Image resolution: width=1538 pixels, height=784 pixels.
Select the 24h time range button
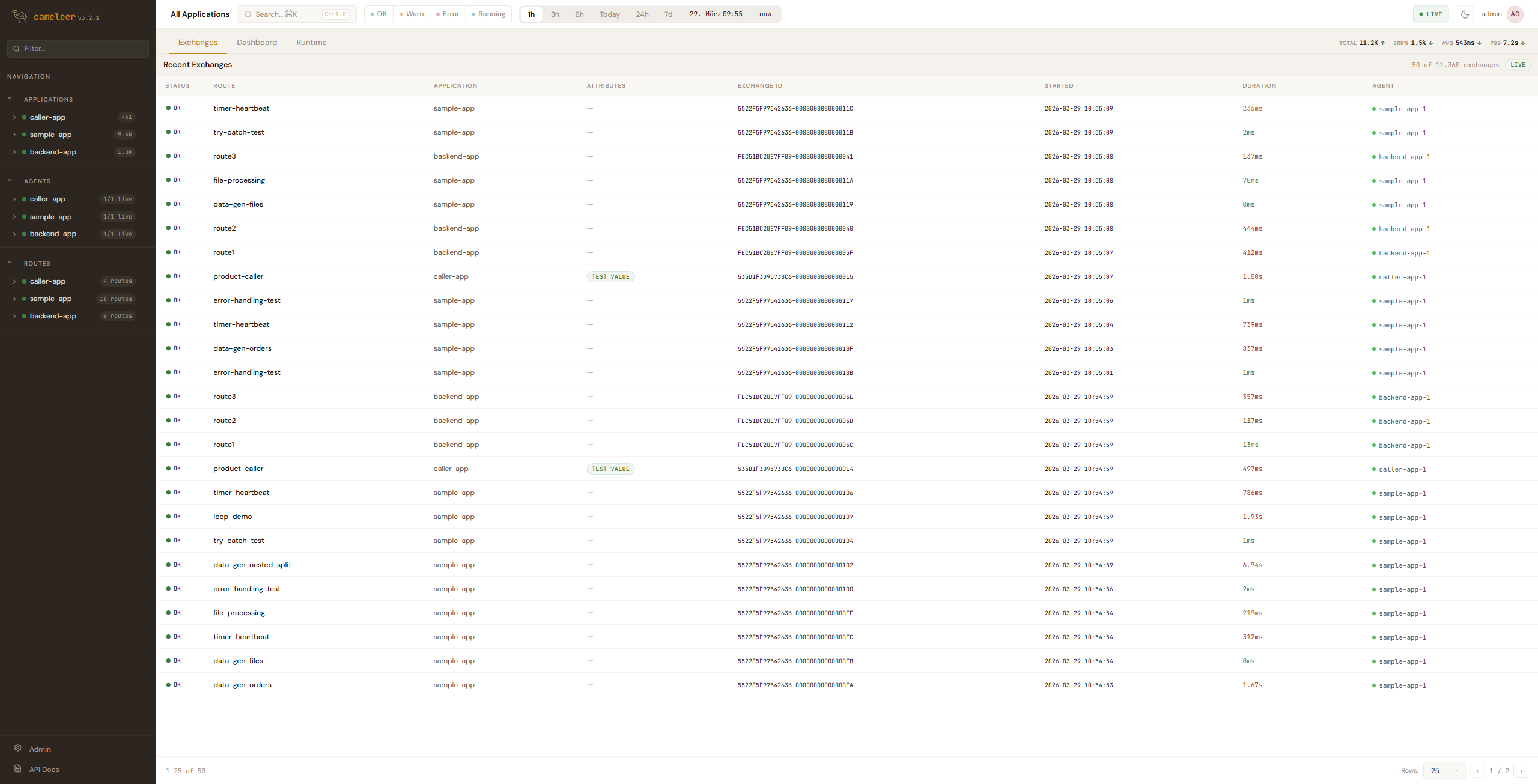[x=642, y=14]
